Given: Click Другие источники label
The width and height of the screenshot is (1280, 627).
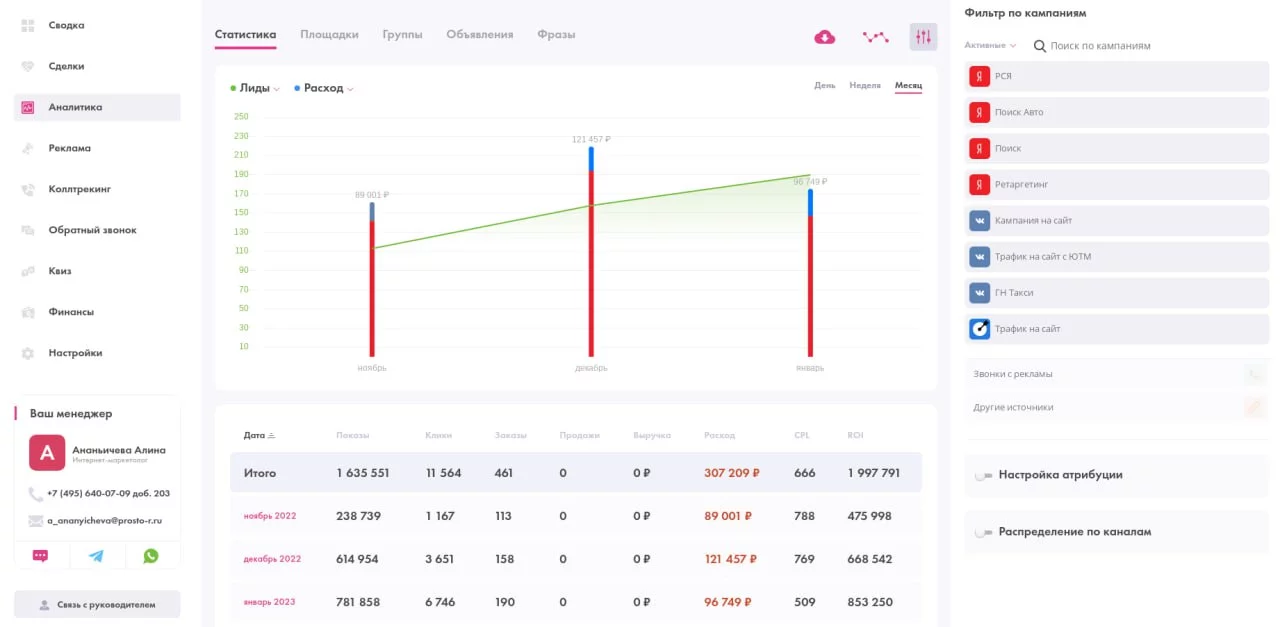Looking at the screenshot, I should click(x=1013, y=407).
